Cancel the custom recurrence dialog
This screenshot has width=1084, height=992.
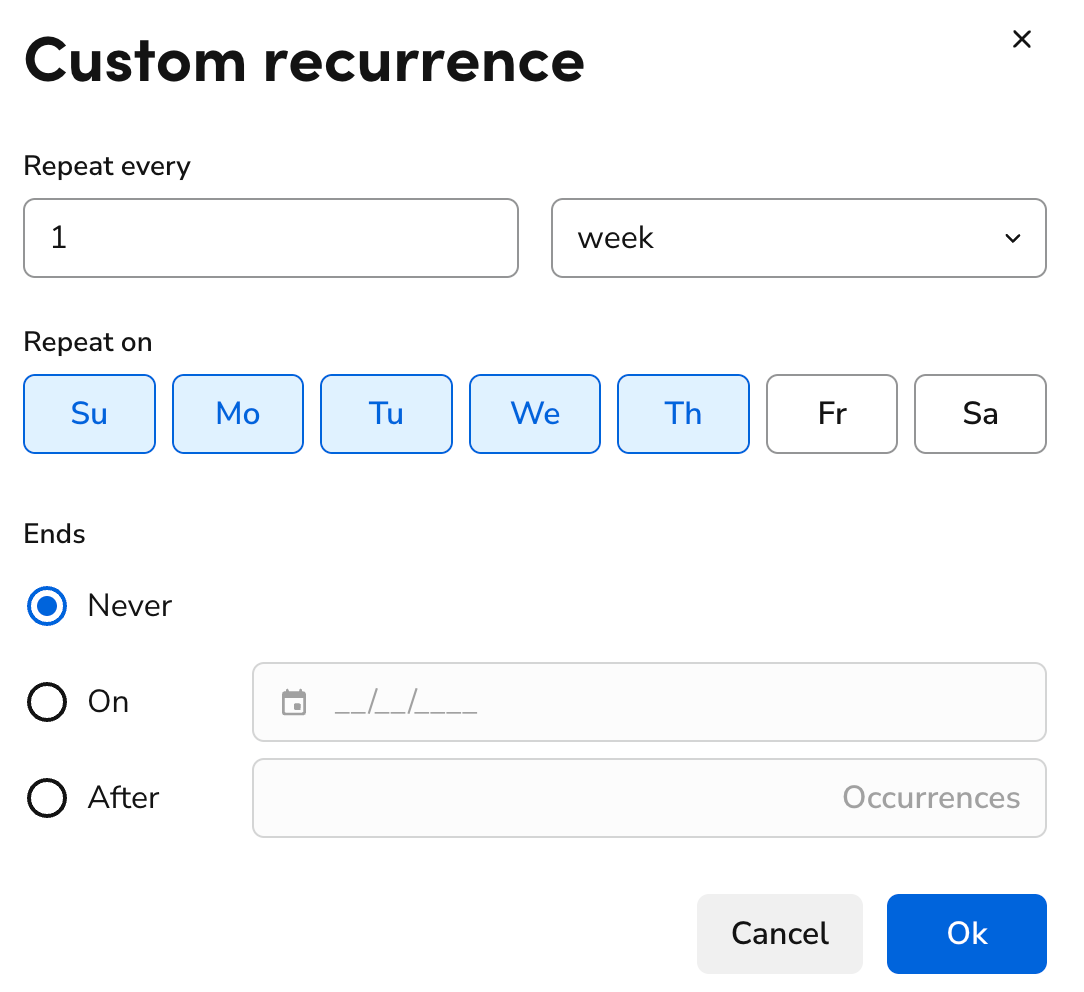click(779, 933)
